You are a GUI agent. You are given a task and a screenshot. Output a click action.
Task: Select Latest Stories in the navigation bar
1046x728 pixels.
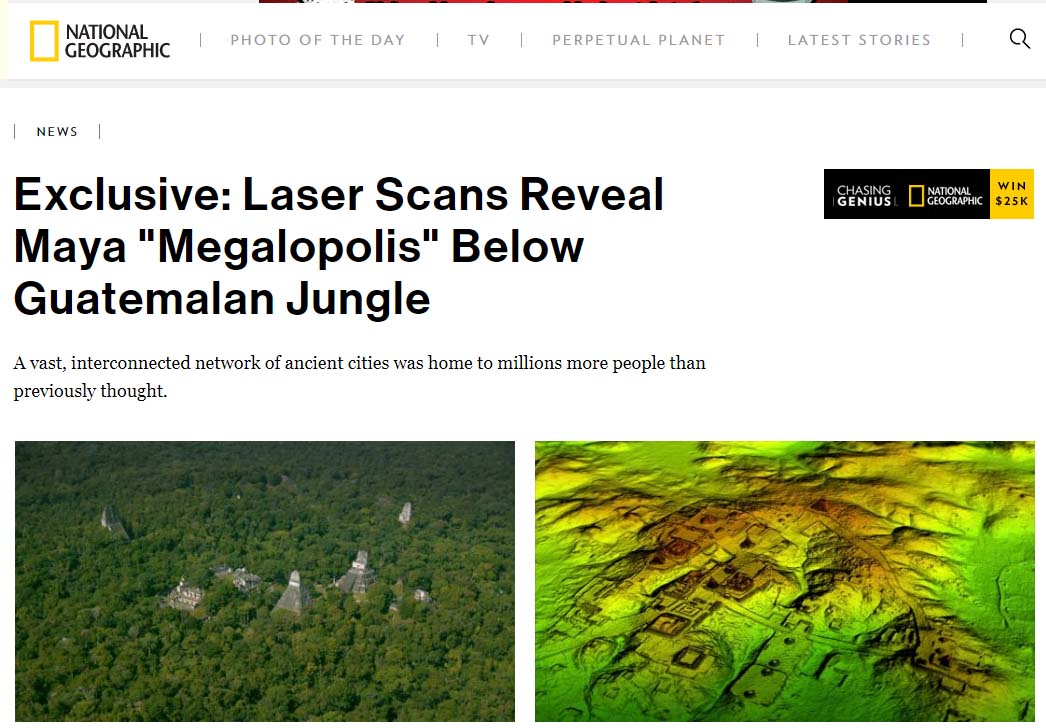[859, 40]
